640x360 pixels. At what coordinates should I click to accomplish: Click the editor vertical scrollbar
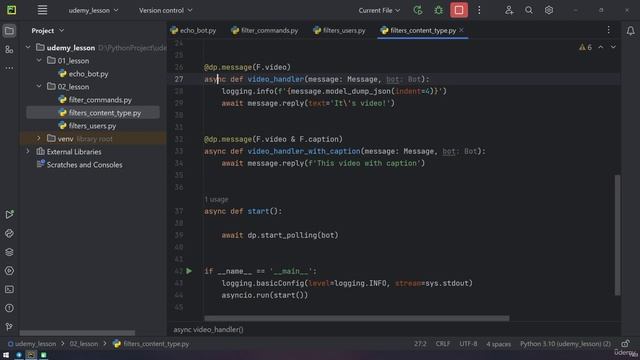(617, 235)
